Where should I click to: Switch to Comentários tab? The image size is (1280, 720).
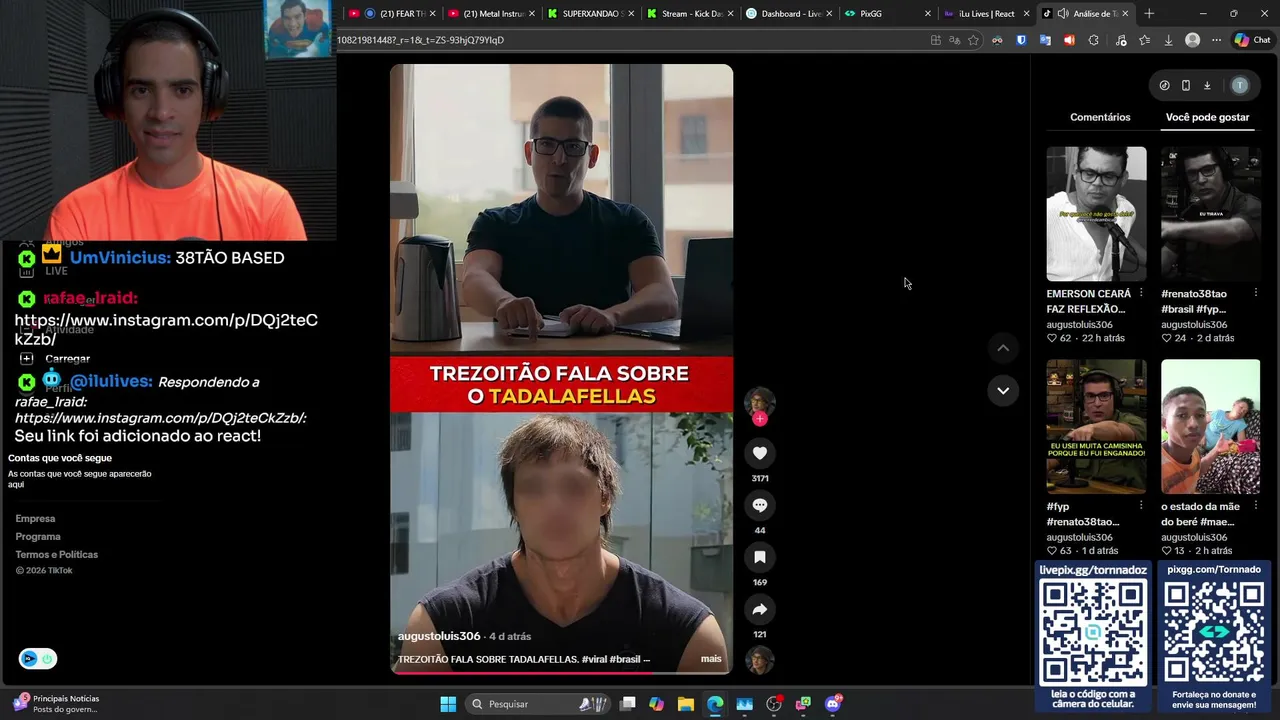[x=1100, y=117]
